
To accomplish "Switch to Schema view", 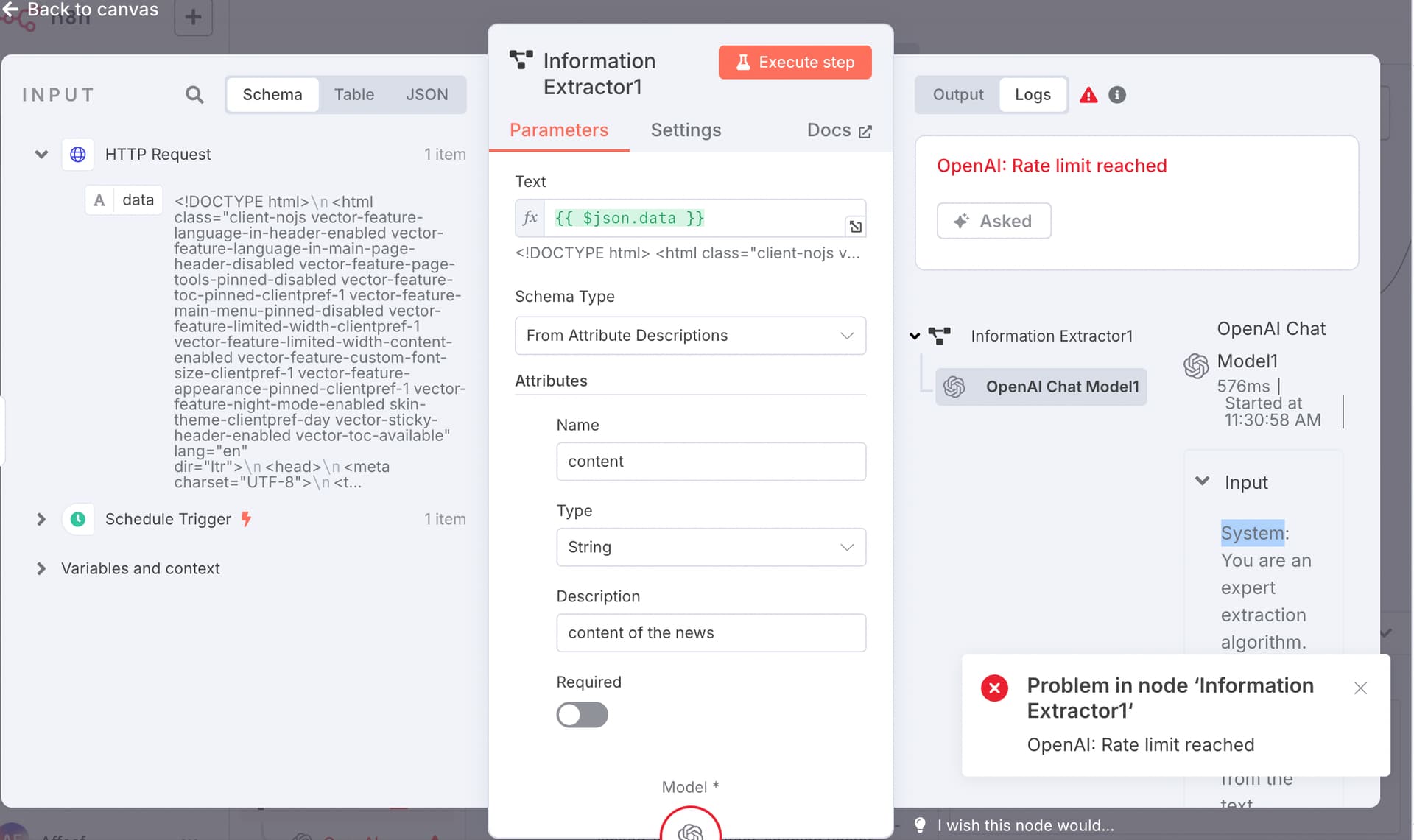I will [272, 94].
